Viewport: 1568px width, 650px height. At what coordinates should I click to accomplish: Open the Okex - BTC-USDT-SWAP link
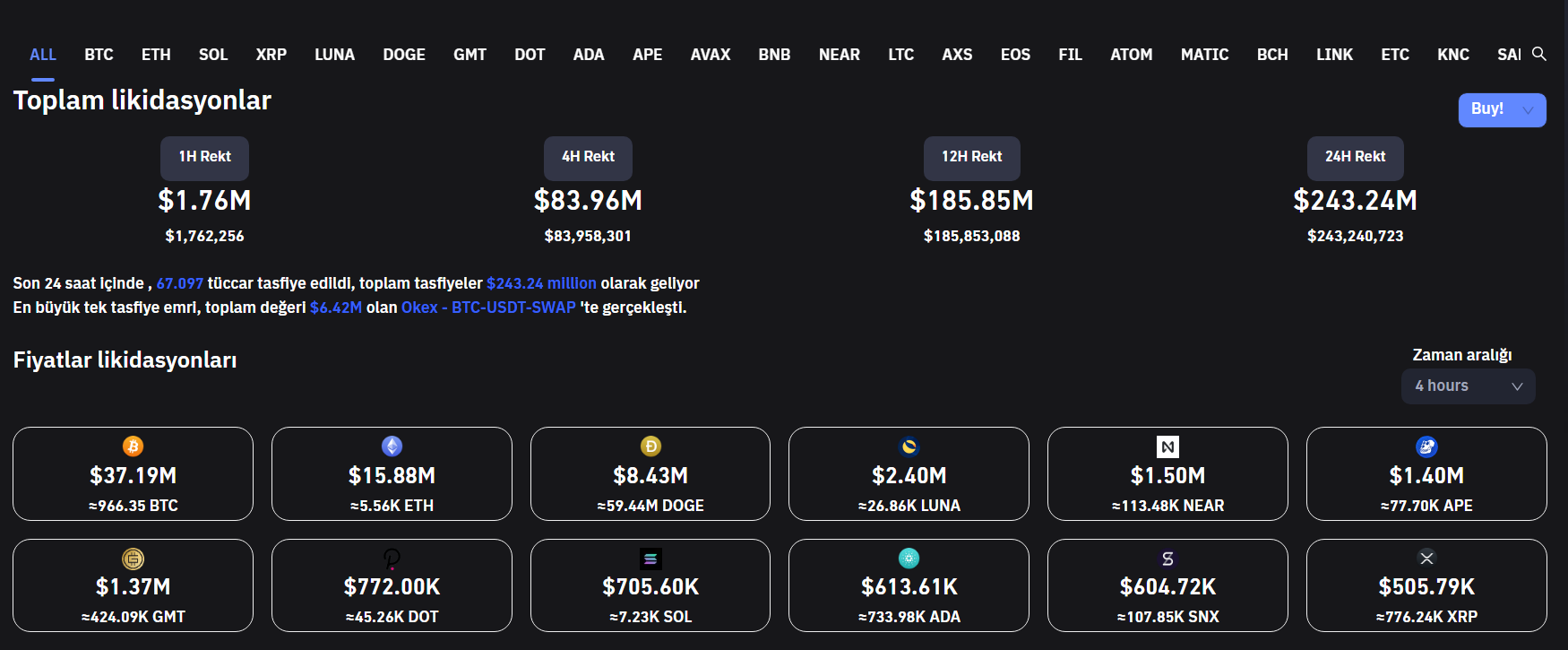coord(488,308)
